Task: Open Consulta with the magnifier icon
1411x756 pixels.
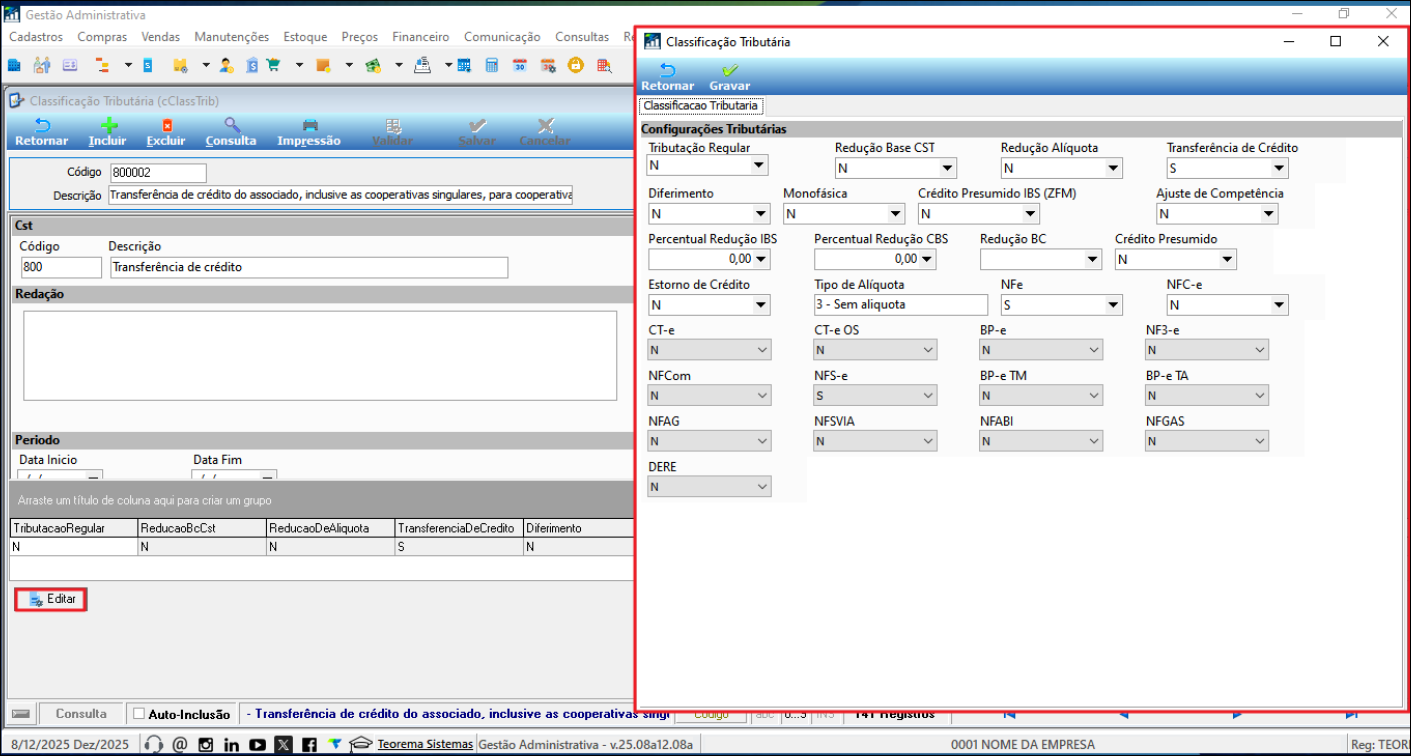Action: (231, 126)
